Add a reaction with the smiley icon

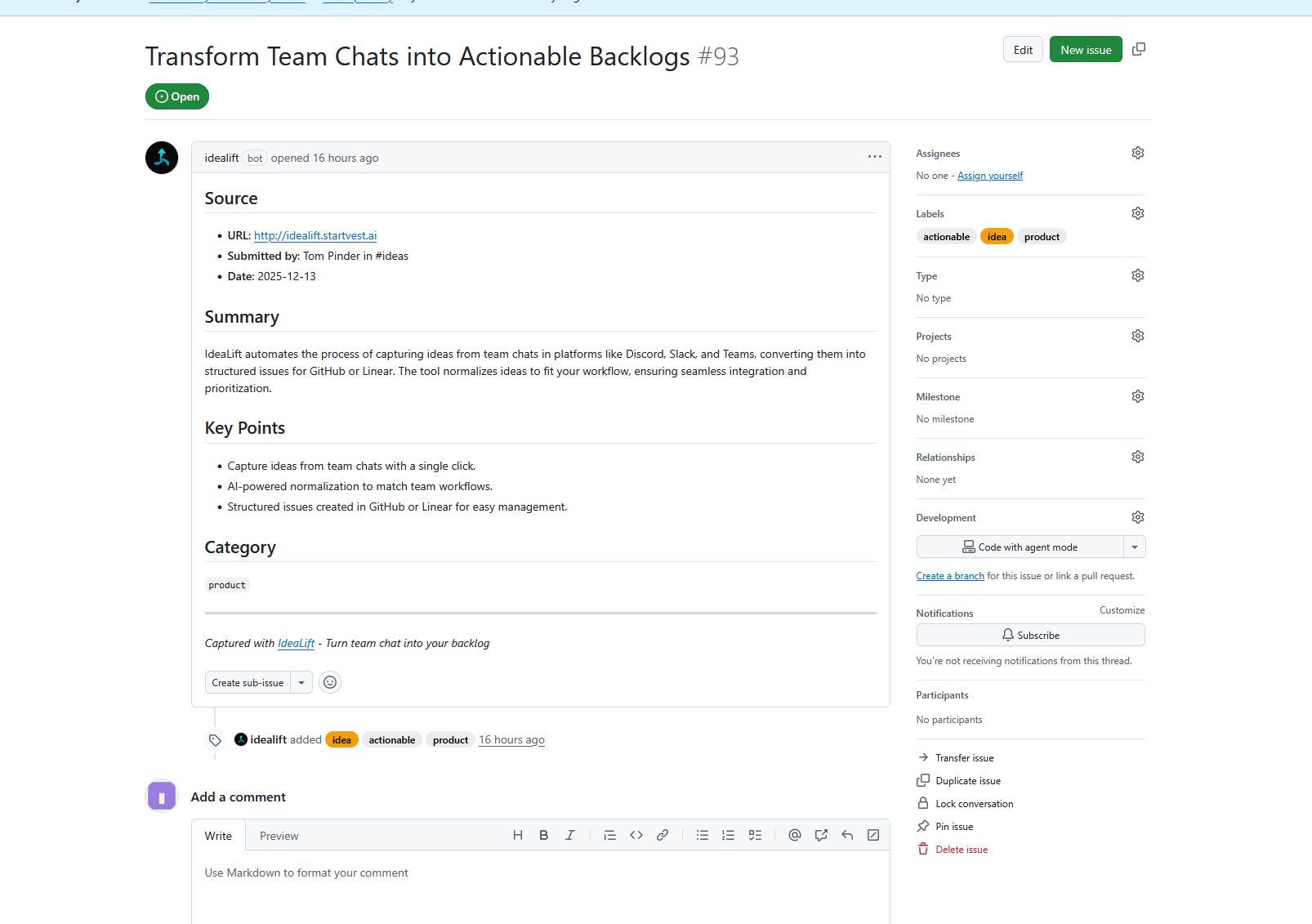click(x=329, y=682)
